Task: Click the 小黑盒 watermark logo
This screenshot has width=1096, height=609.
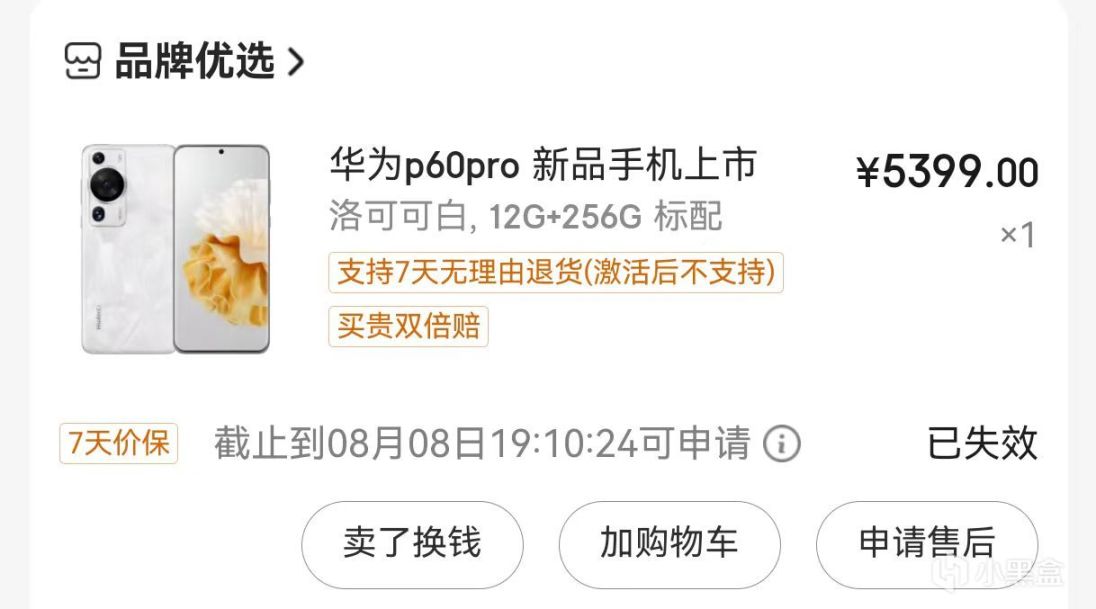Action: click(996, 572)
